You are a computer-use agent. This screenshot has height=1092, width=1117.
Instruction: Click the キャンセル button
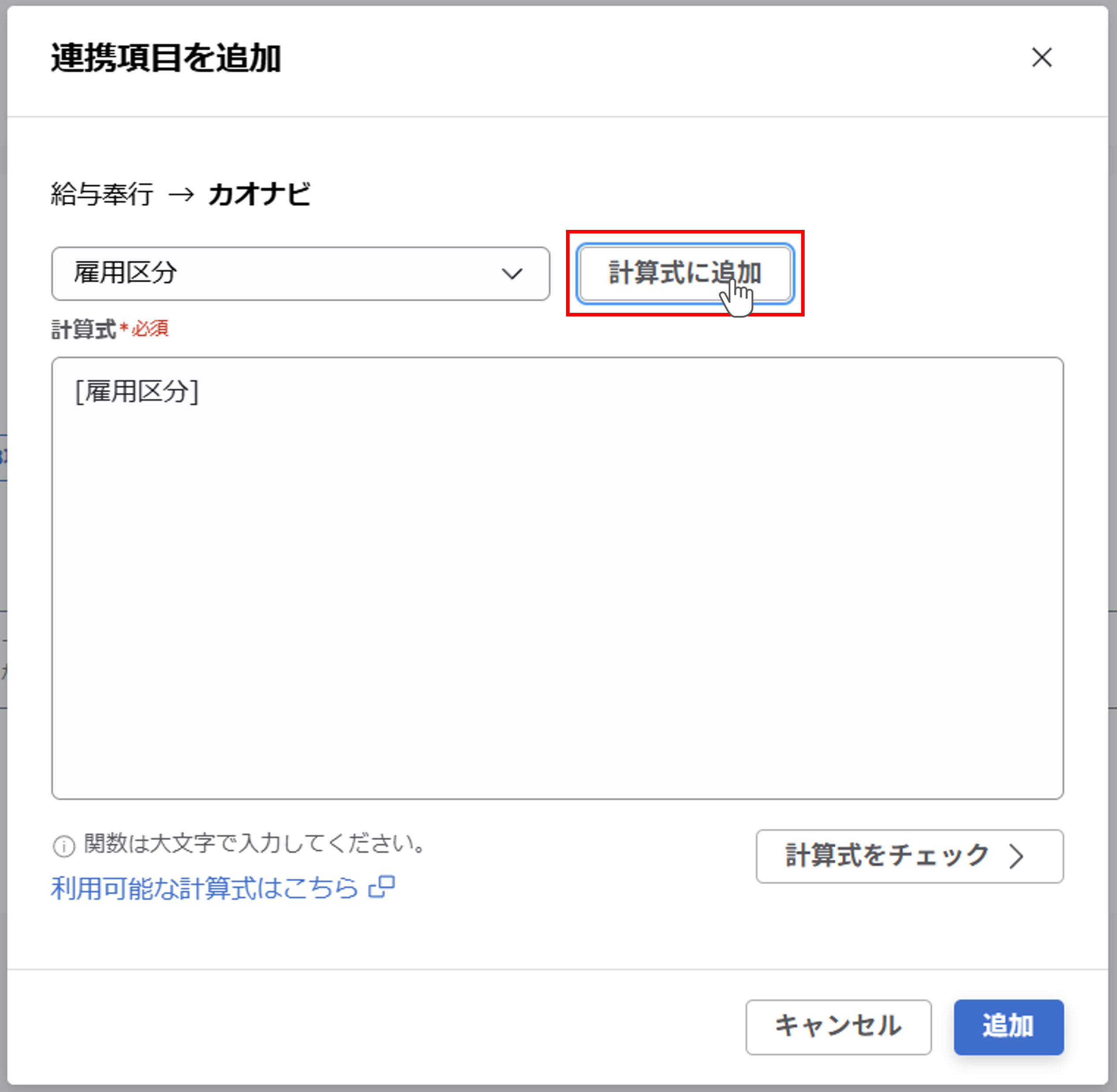tap(838, 1027)
